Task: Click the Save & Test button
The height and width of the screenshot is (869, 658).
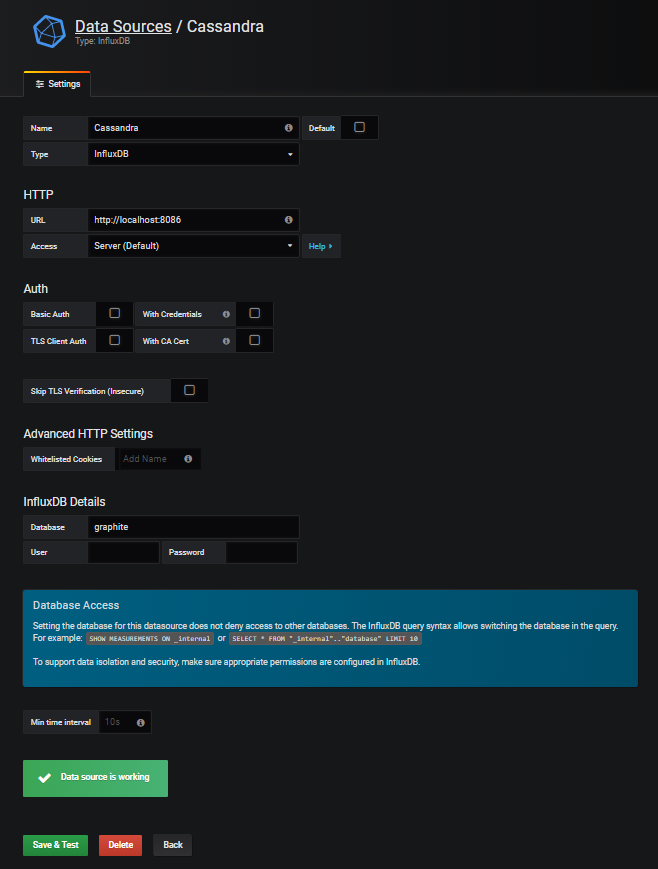Action: (56, 845)
